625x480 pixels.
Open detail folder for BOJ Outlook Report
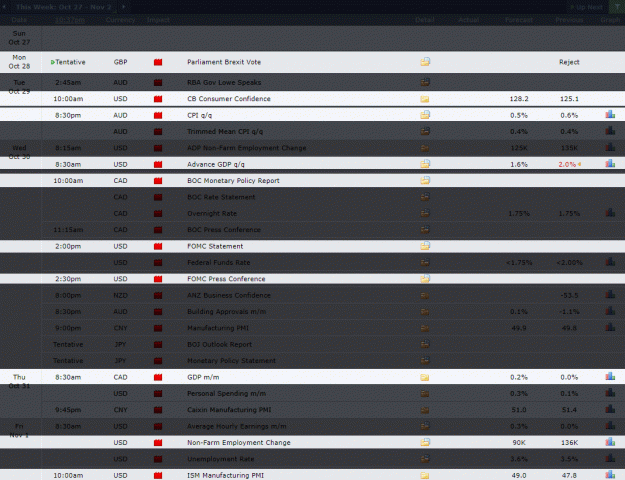[x=425, y=344]
